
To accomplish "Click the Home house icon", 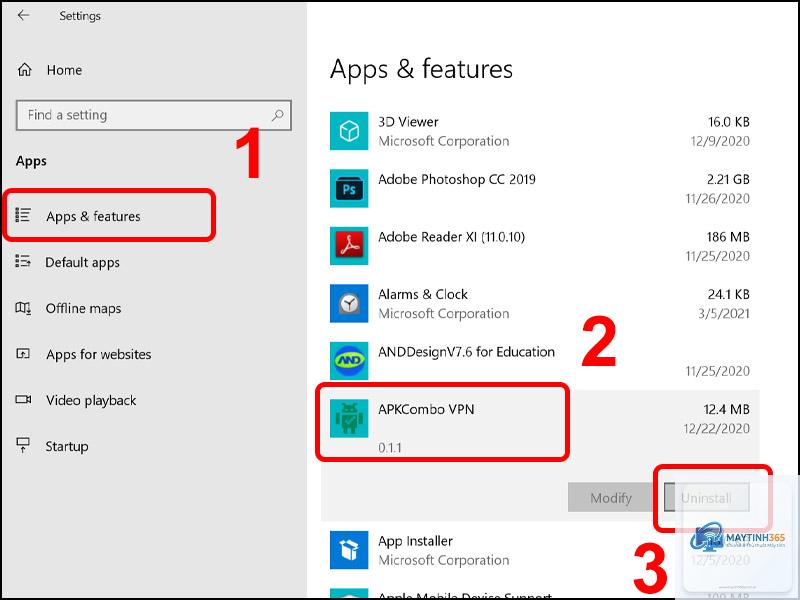I will pos(24,69).
